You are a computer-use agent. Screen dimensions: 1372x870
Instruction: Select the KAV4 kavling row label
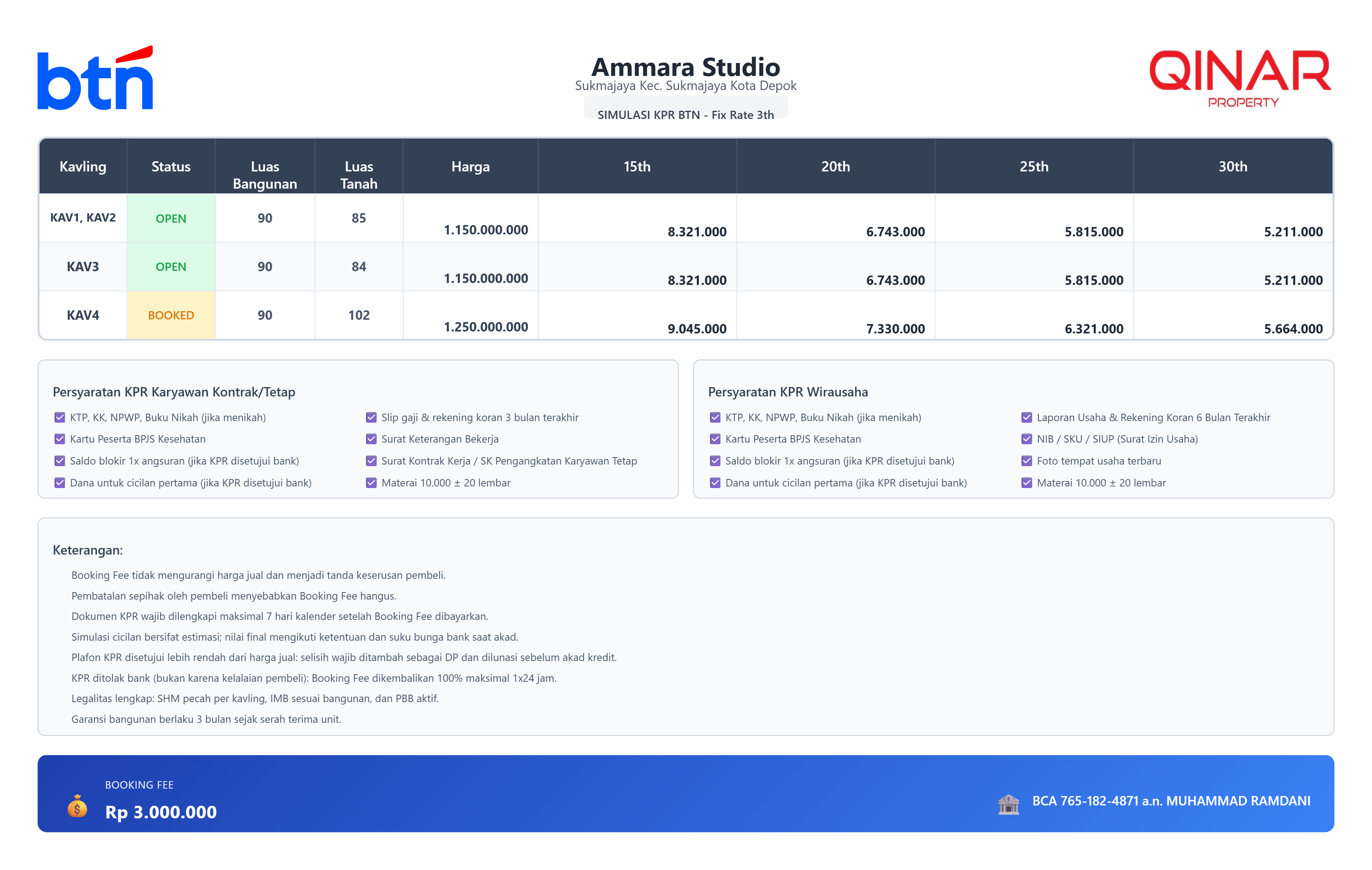coord(83,315)
